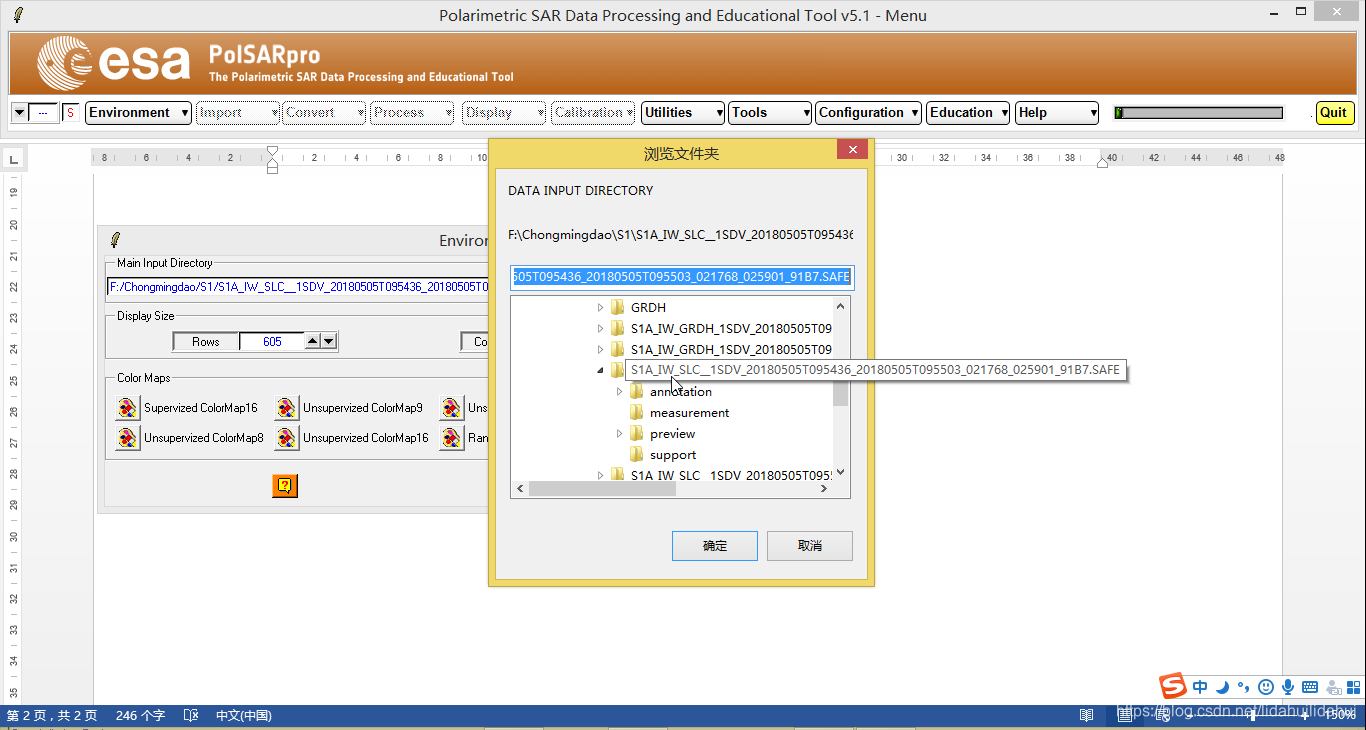Viewport: 1366px width, 730px height.
Task: Click the 确定 confirm button
Action: [x=715, y=546]
